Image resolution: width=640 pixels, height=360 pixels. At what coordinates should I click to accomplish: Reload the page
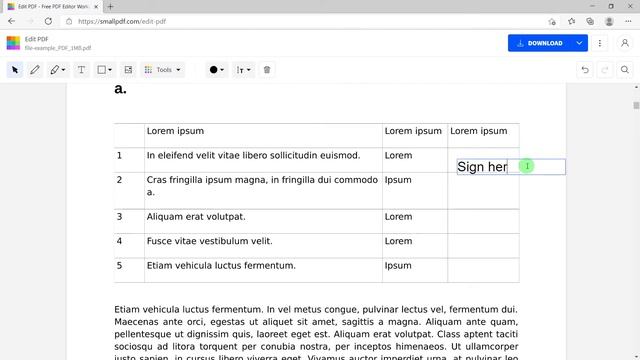click(48, 21)
